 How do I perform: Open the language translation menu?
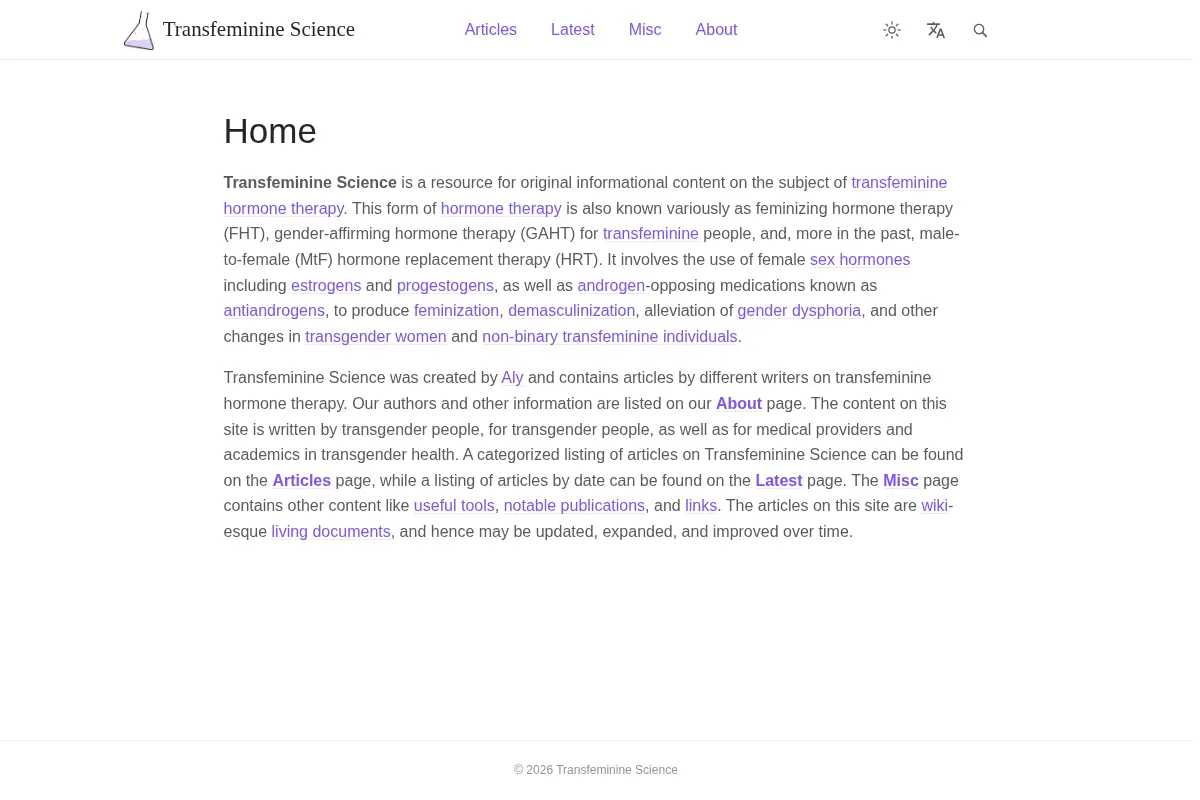click(x=936, y=30)
